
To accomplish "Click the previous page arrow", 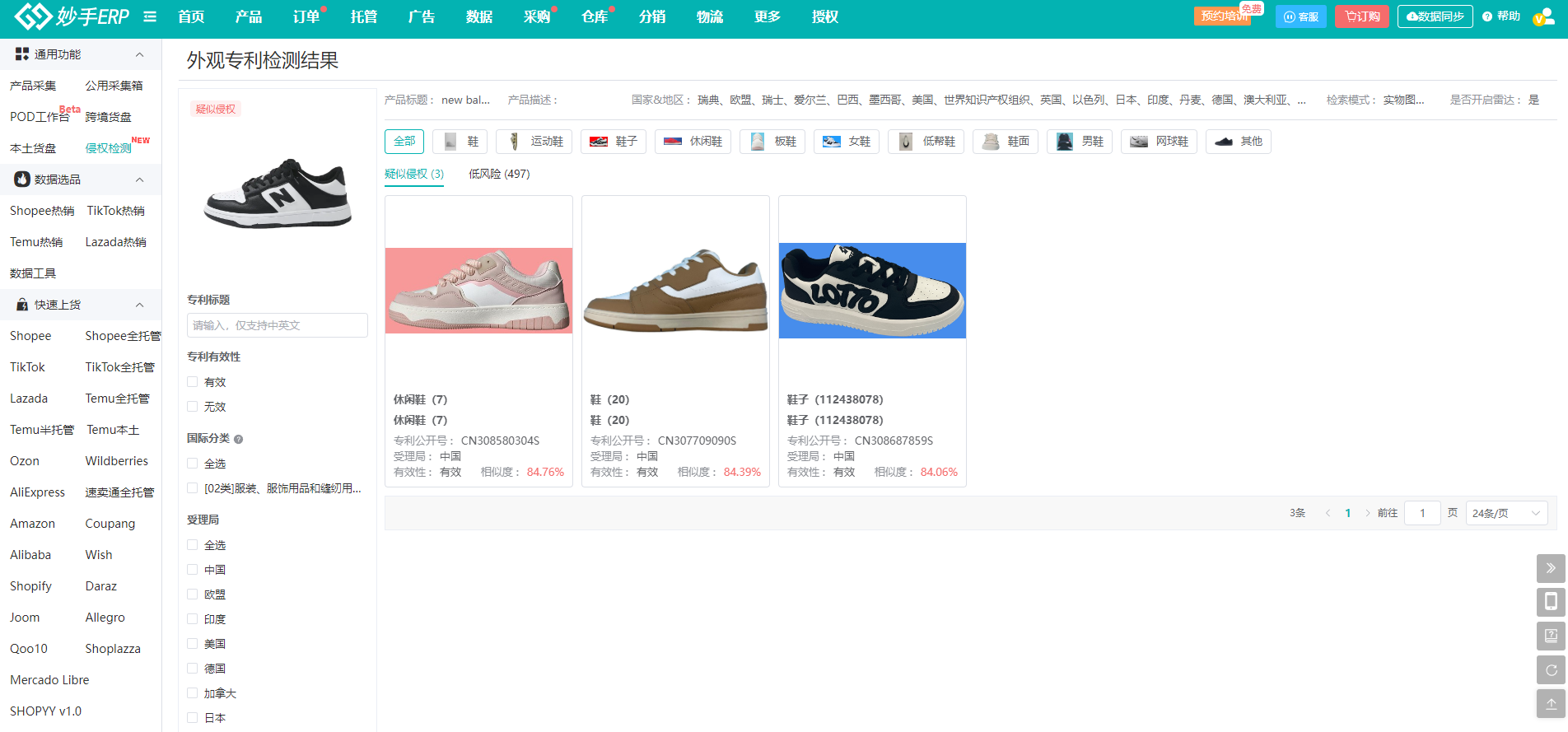I will (1328, 513).
